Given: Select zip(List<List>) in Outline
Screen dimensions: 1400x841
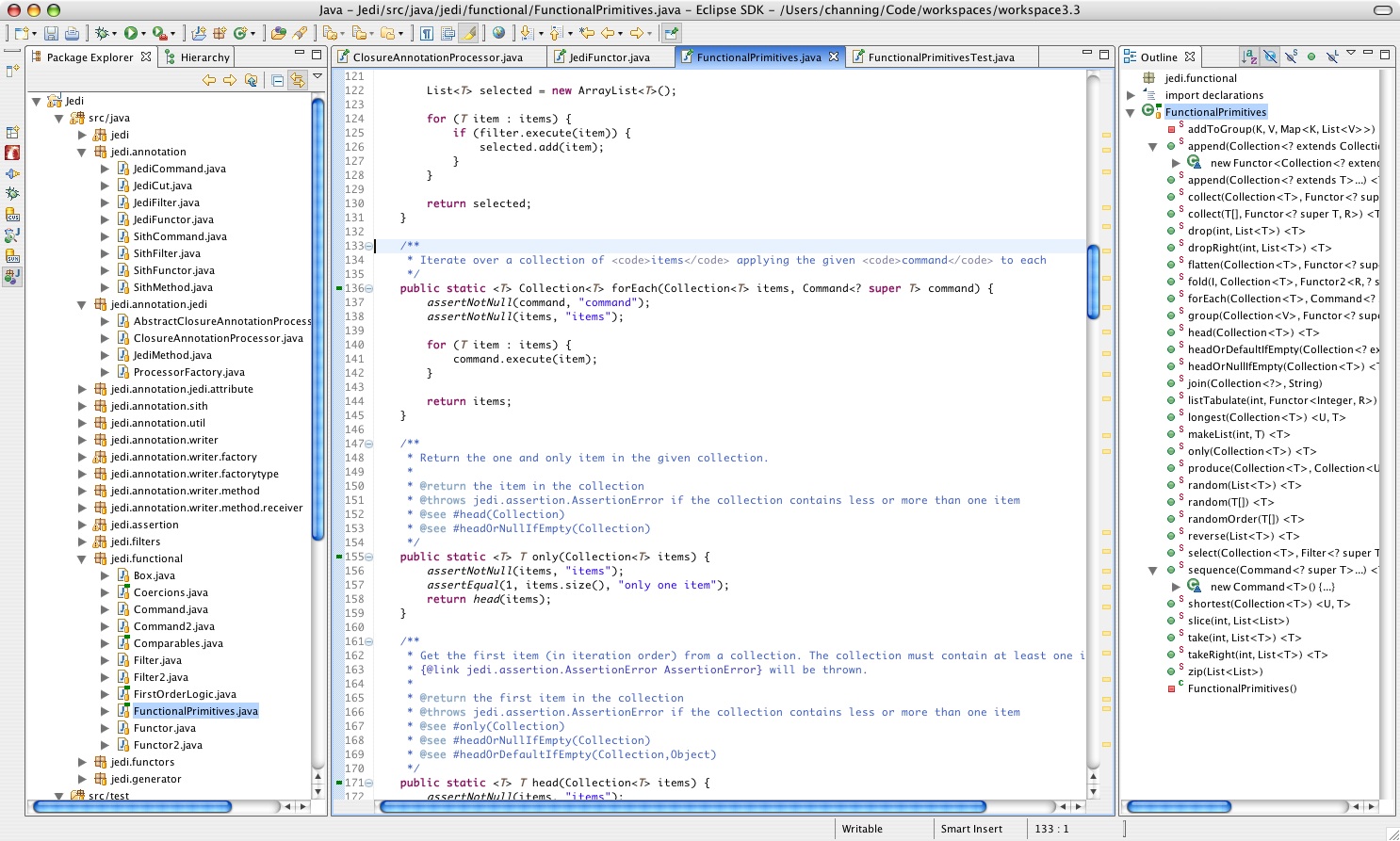Looking at the screenshot, I should (x=1225, y=671).
